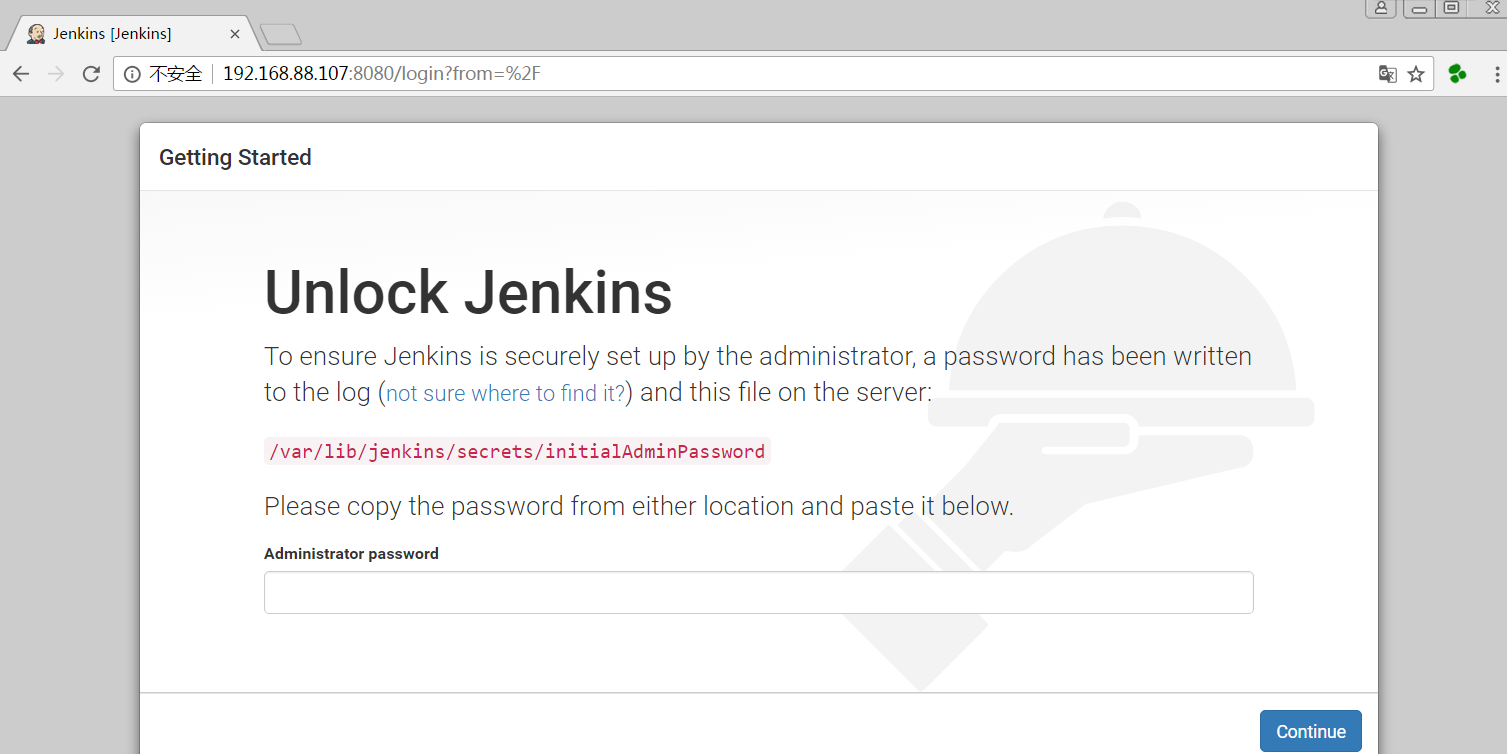Focus the Administrator password field
The height and width of the screenshot is (754, 1507).
(758, 592)
